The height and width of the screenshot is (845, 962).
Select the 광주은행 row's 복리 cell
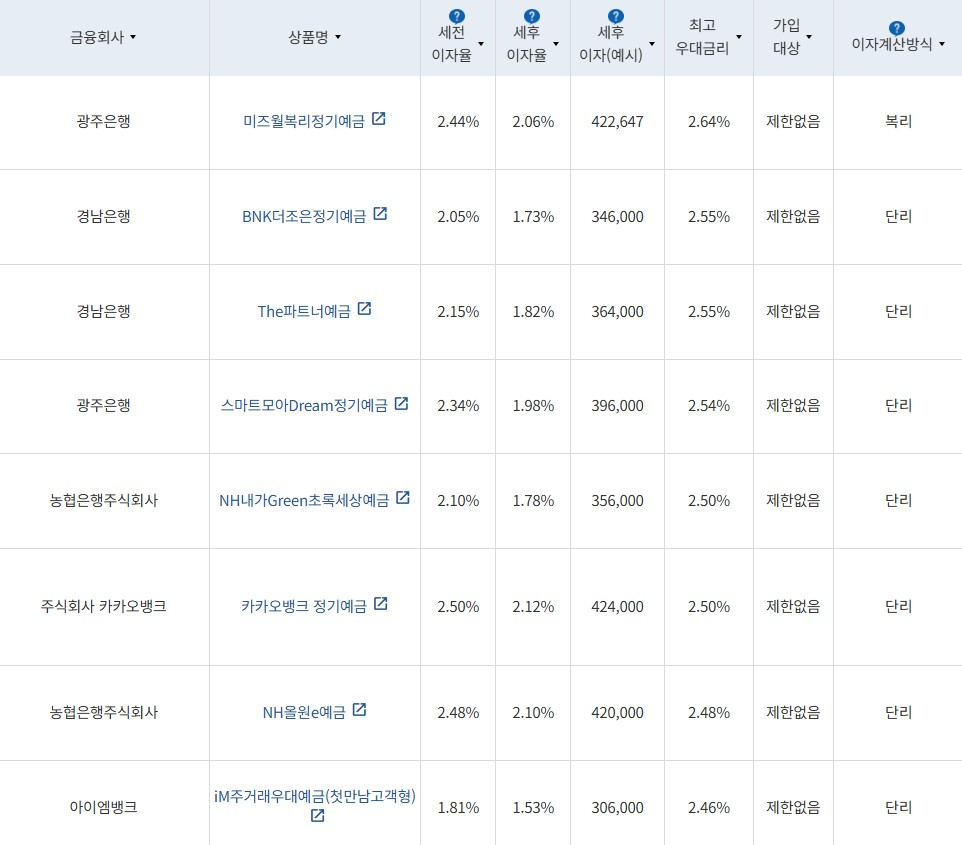(897, 122)
